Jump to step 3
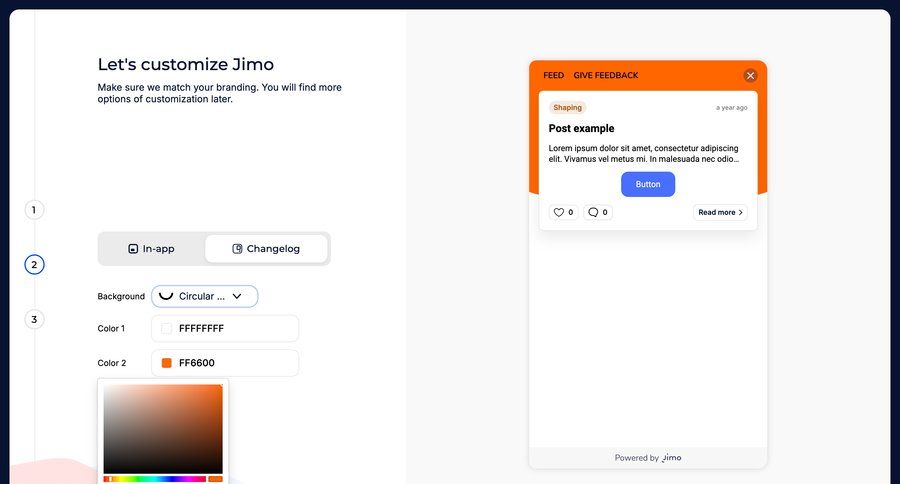This screenshot has width=900, height=484. pos(34,319)
